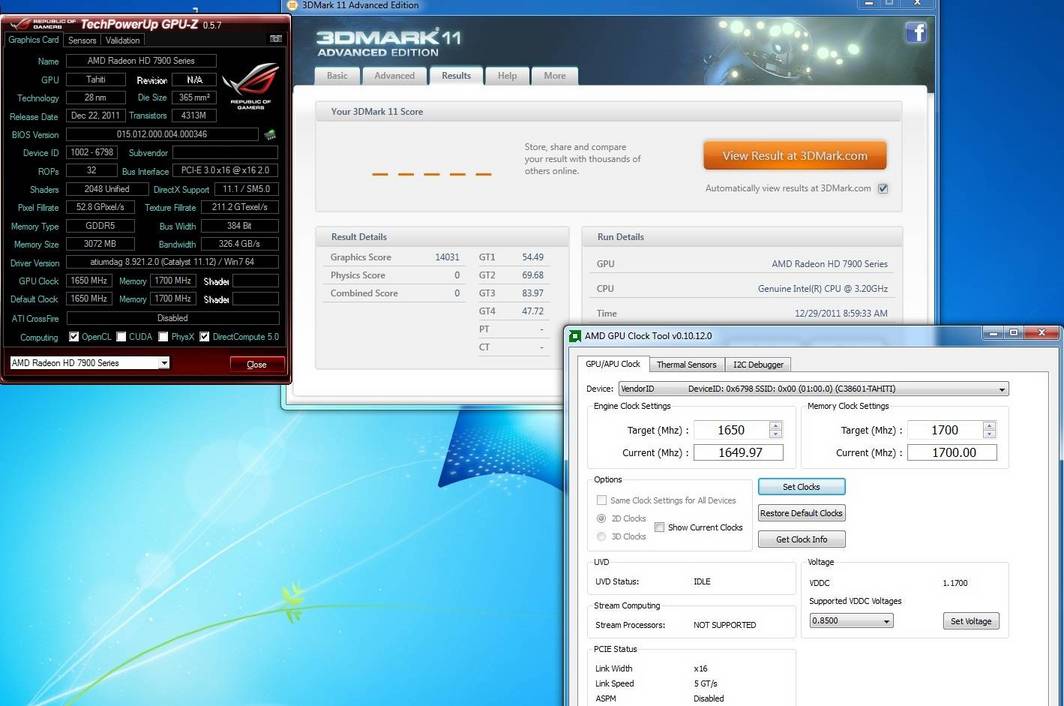Open the Thermal Sensors tab

tap(686, 364)
